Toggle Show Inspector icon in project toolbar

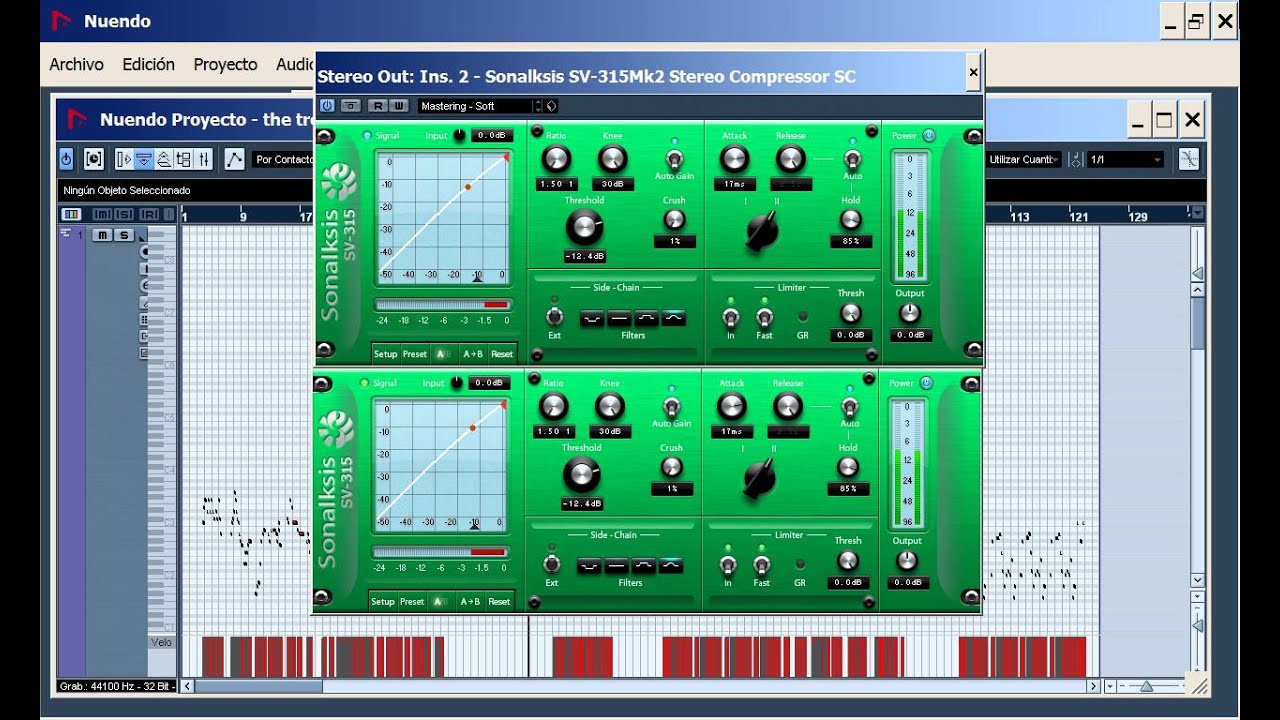[x=124, y=159]
